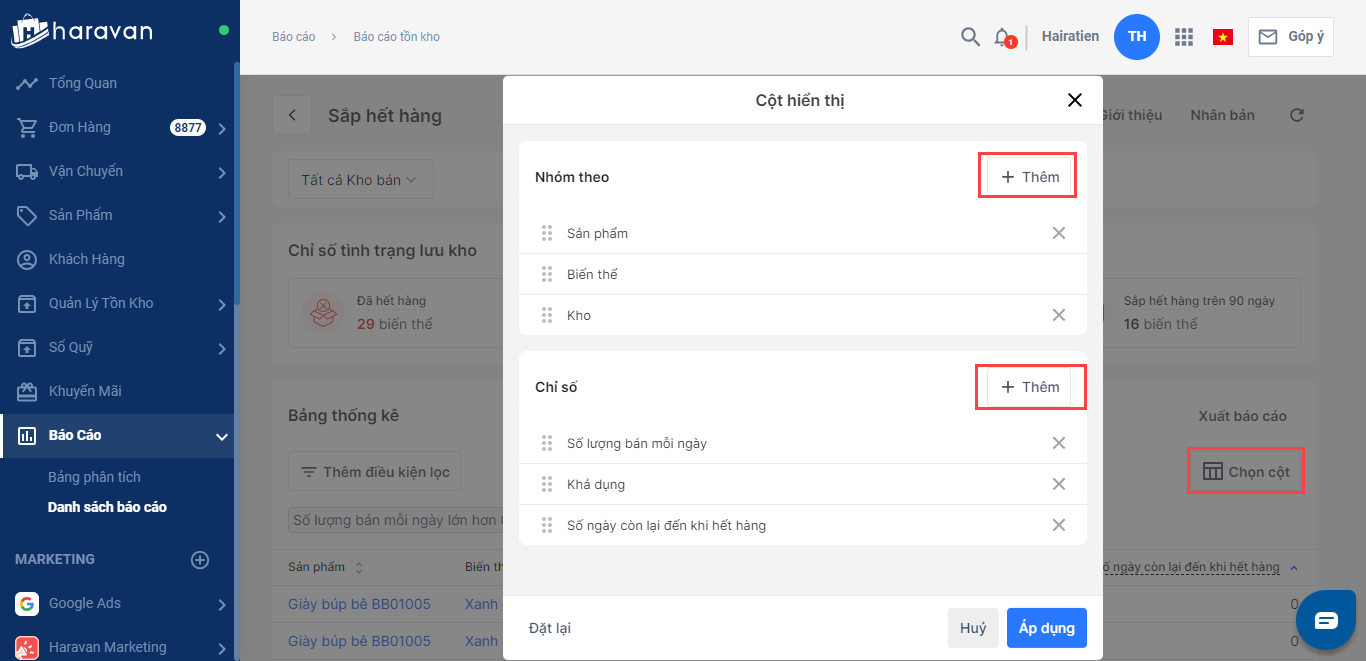Open TH user avatar menu

1137,37
